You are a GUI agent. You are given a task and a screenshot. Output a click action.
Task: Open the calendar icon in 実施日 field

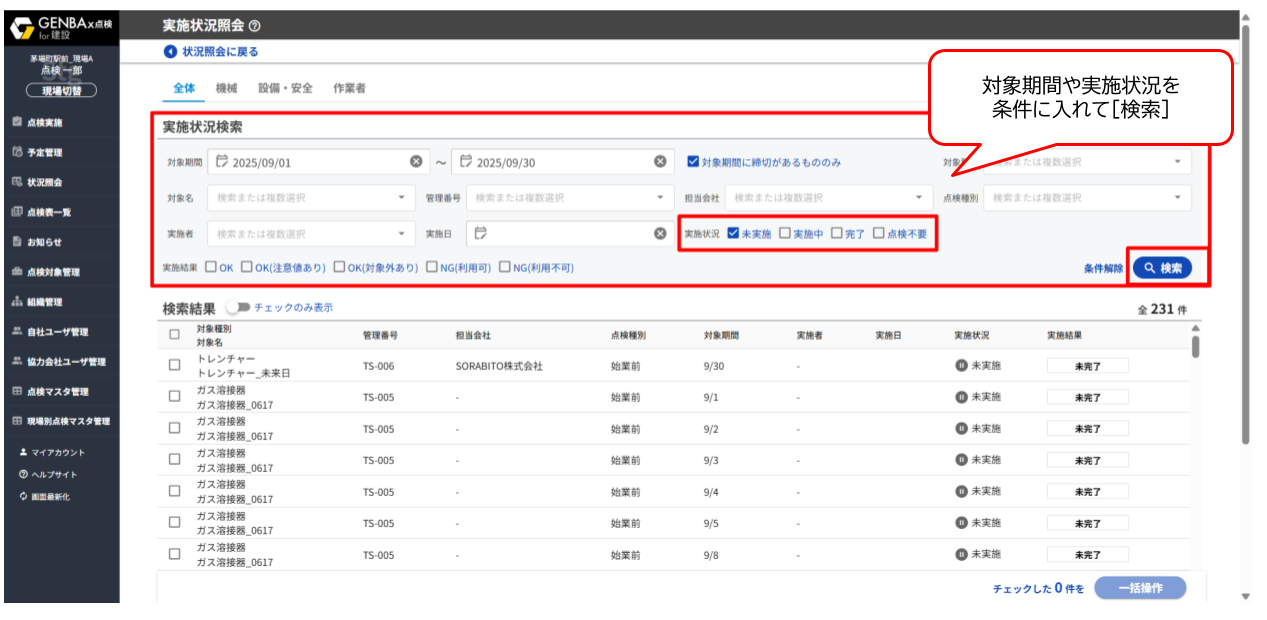(481, 234)
